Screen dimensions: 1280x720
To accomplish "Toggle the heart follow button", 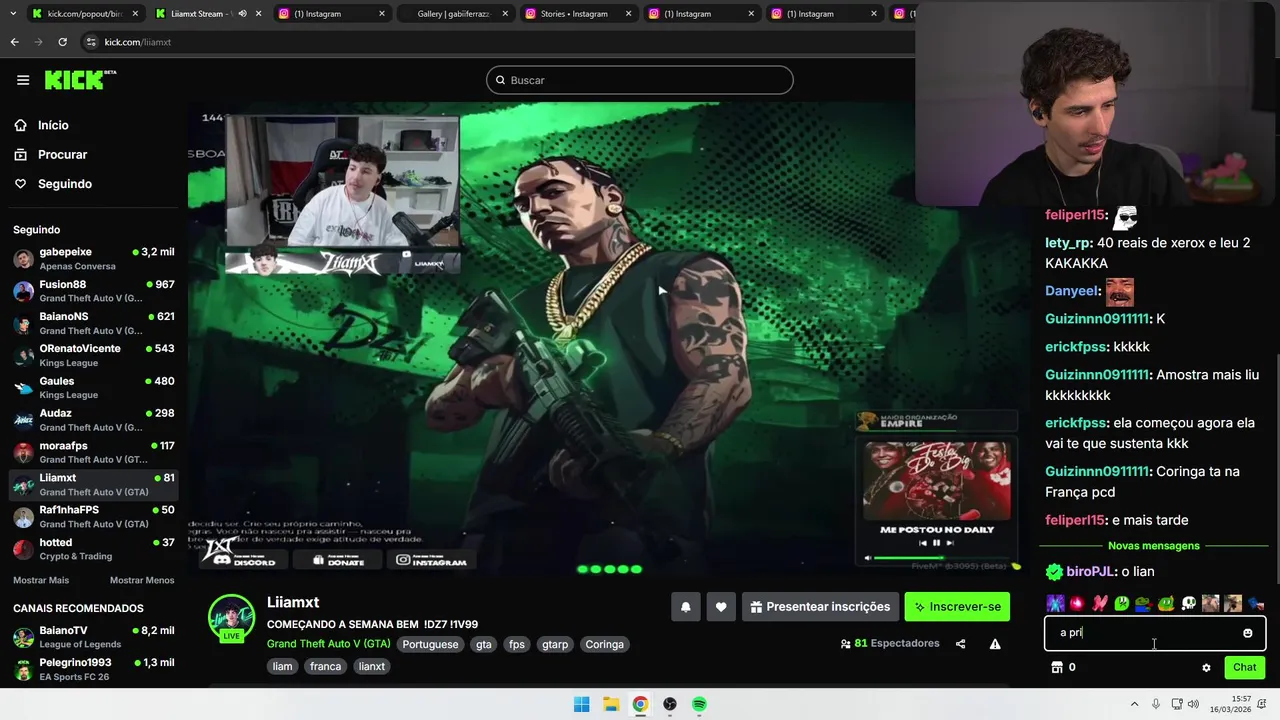I will pyautogui.click(x=721, y=607).
